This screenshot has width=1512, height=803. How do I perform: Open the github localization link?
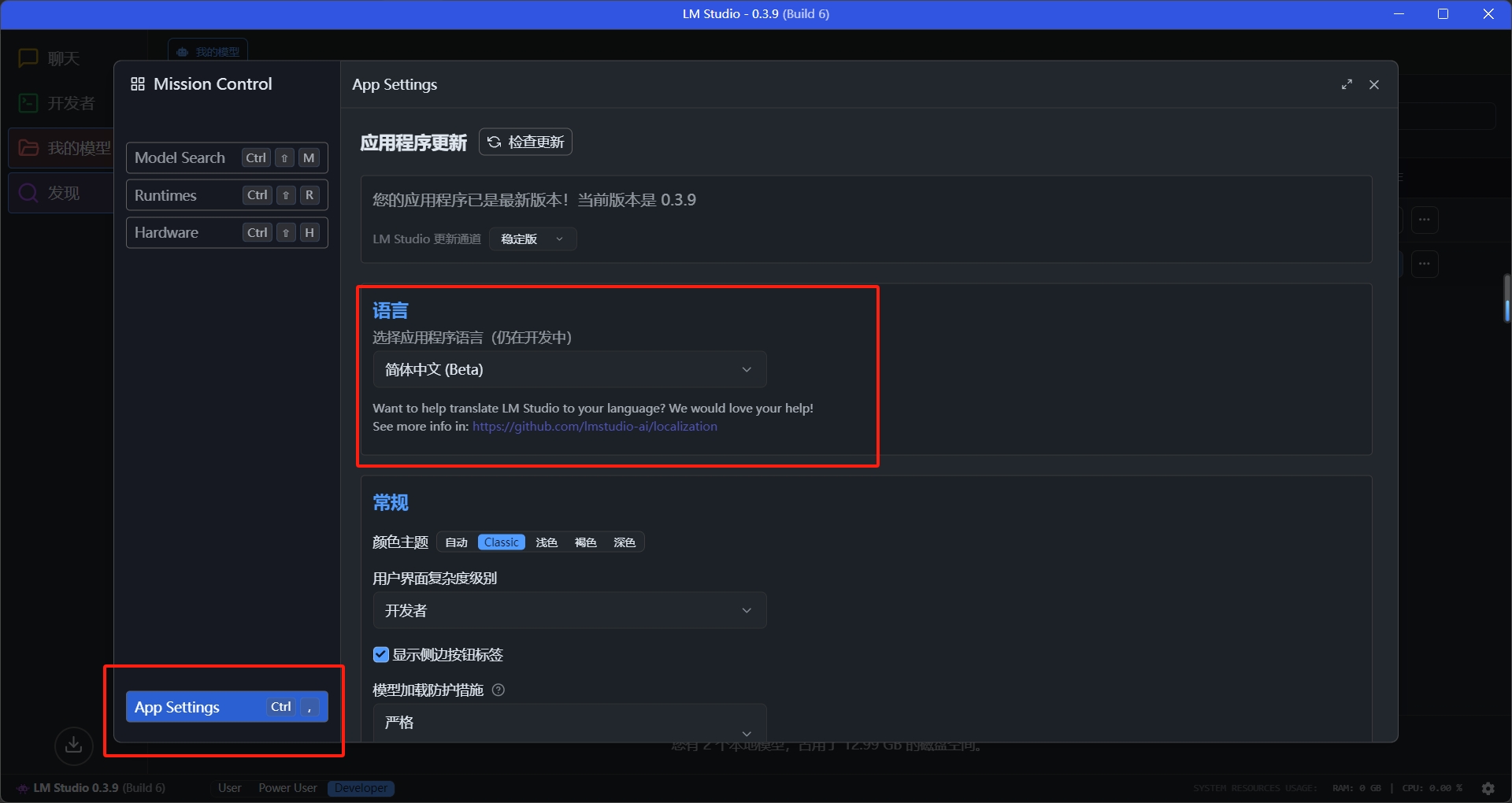pos(595,427)
